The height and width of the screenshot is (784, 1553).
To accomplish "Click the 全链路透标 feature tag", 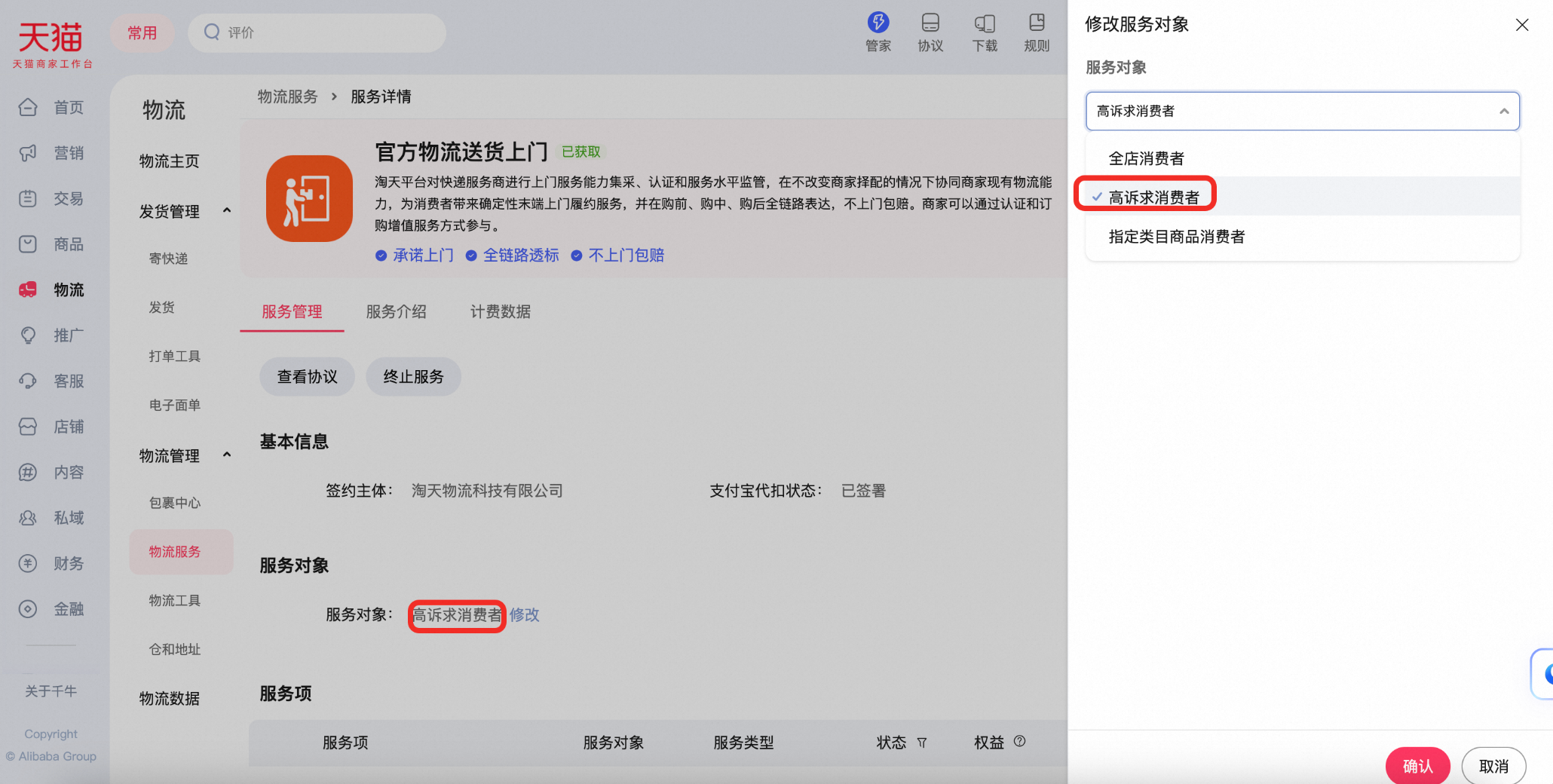I will 513,256.
